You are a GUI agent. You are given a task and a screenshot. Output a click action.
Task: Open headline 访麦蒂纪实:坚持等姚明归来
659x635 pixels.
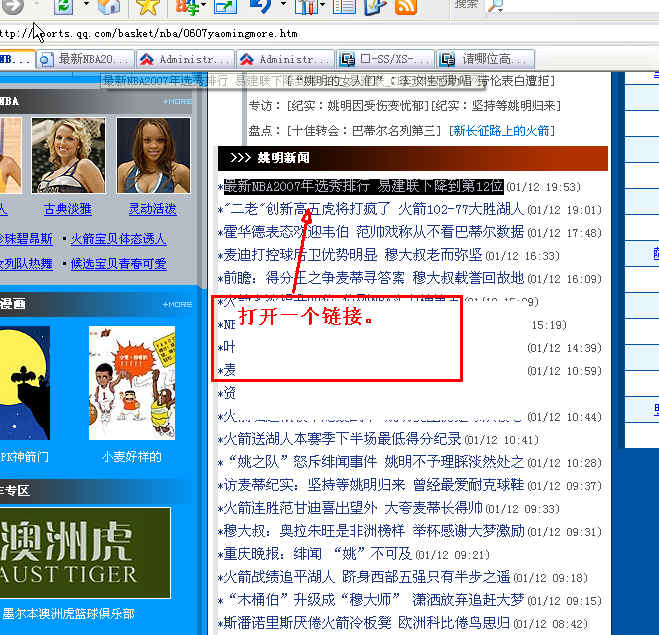[x=314, y=485]
